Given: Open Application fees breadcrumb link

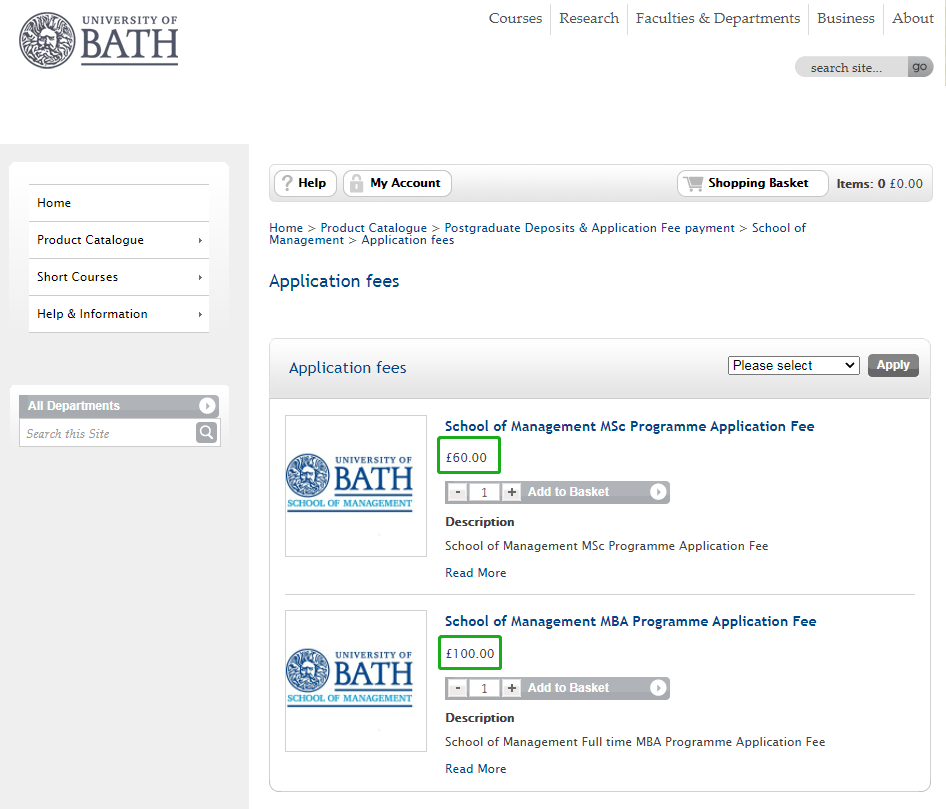Looking at the screenshot, I should [x=408, y=240].
